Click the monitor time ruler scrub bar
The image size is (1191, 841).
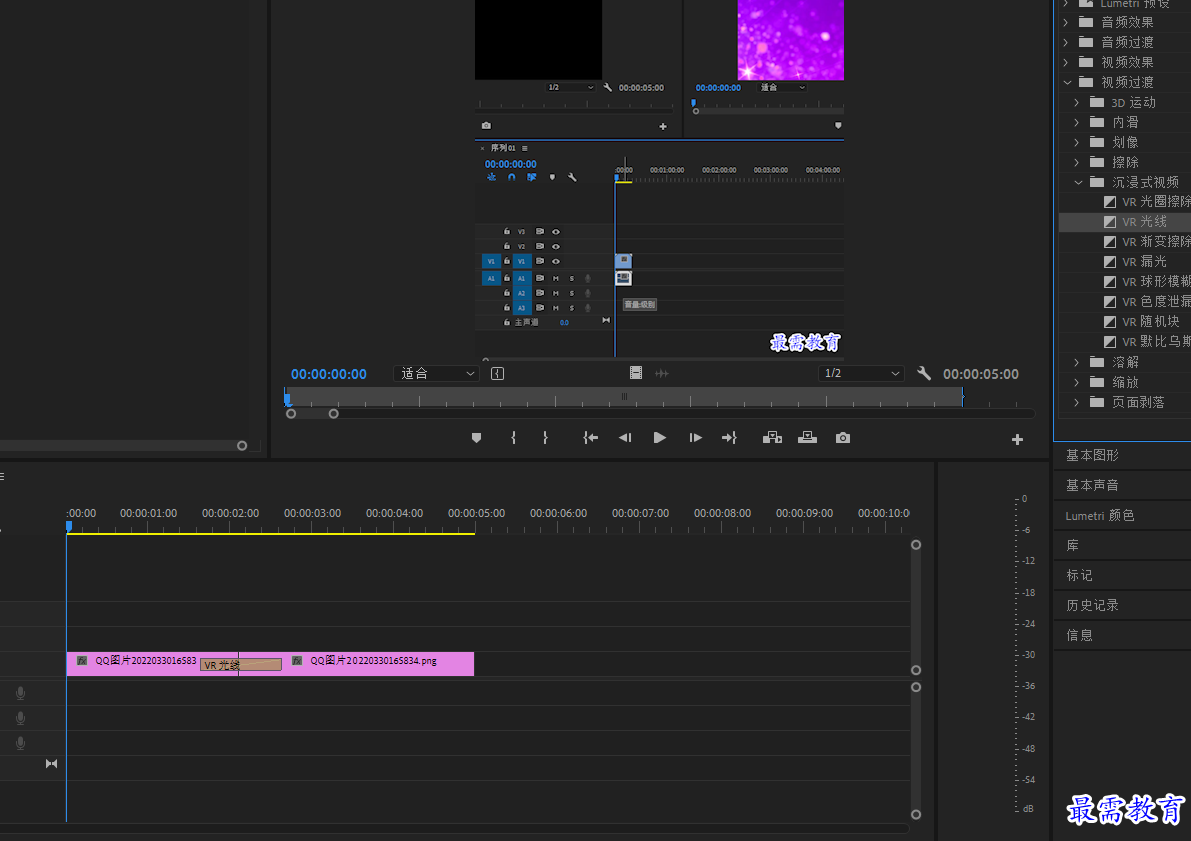click(x=624, y=397)
